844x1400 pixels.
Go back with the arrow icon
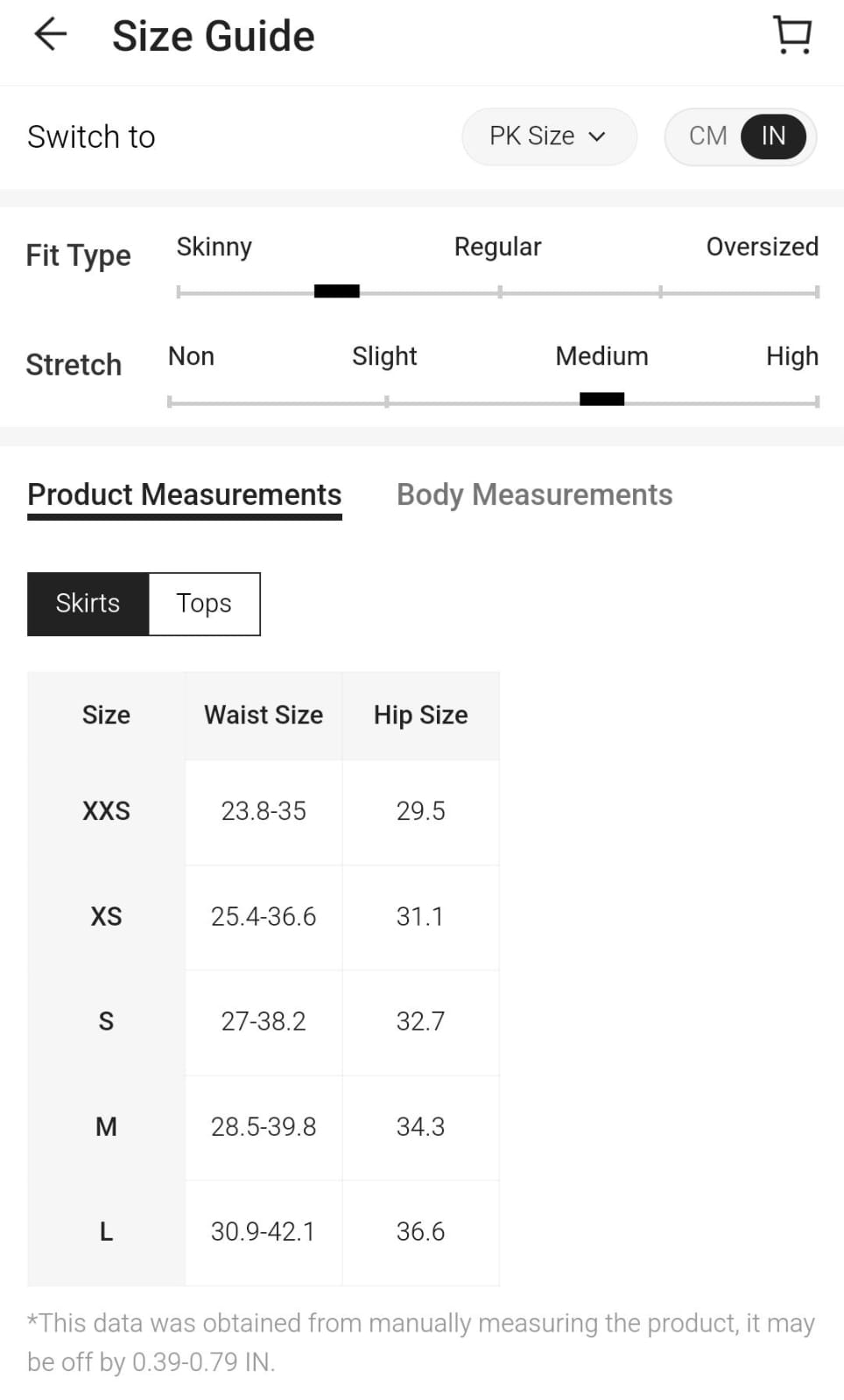click(x=51, y=35)
